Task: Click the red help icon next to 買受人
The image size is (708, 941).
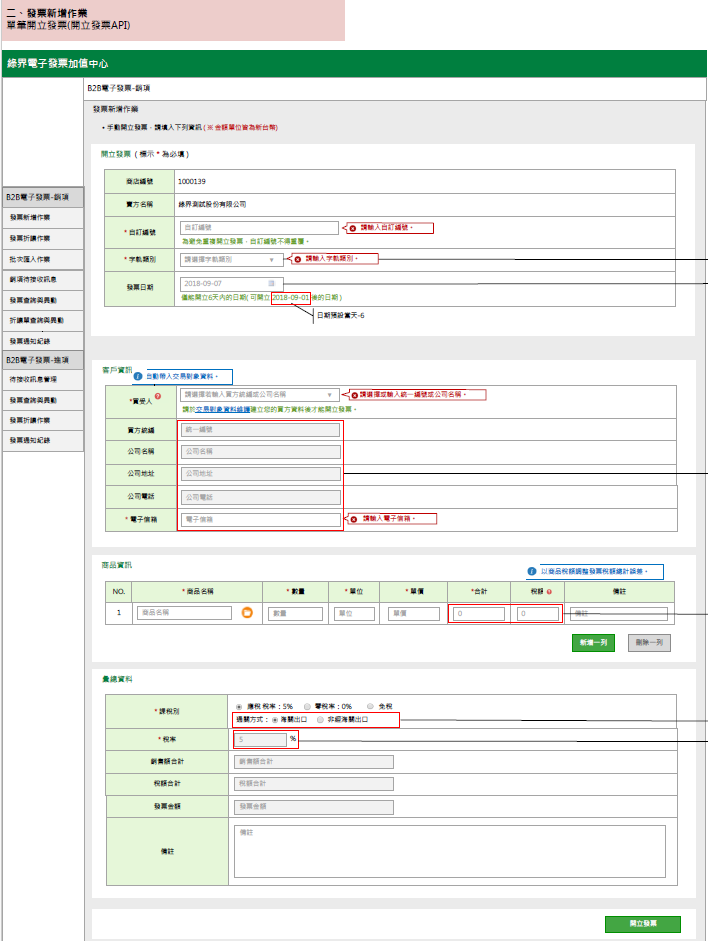Action: (x=158, y=397)
